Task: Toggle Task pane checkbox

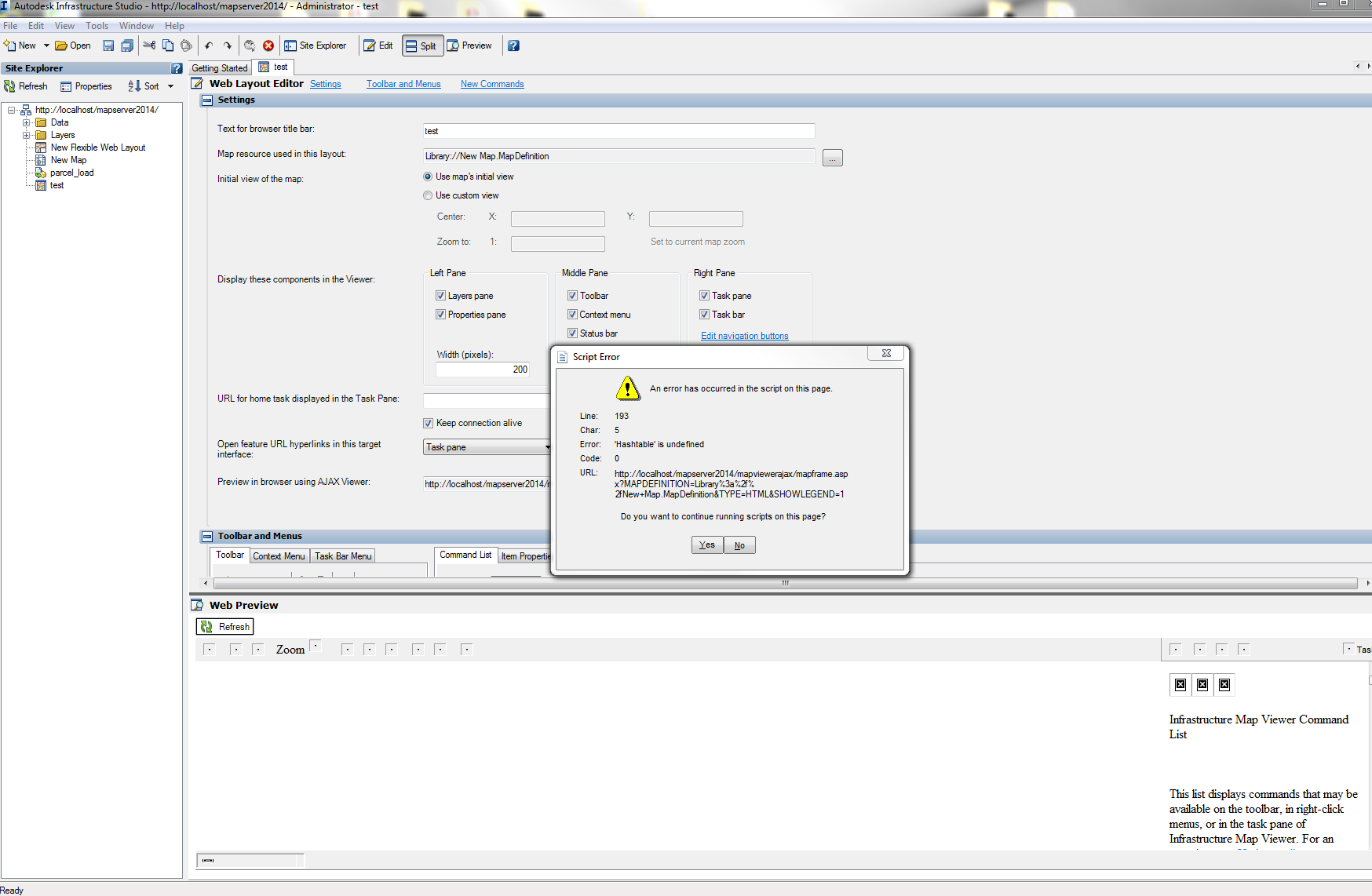Action: pos(705,296)
